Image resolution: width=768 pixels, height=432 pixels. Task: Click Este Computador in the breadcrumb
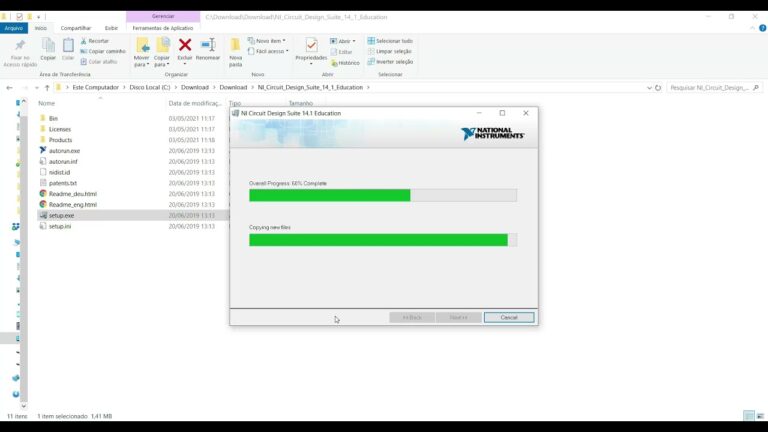click(x=96, y=88)
